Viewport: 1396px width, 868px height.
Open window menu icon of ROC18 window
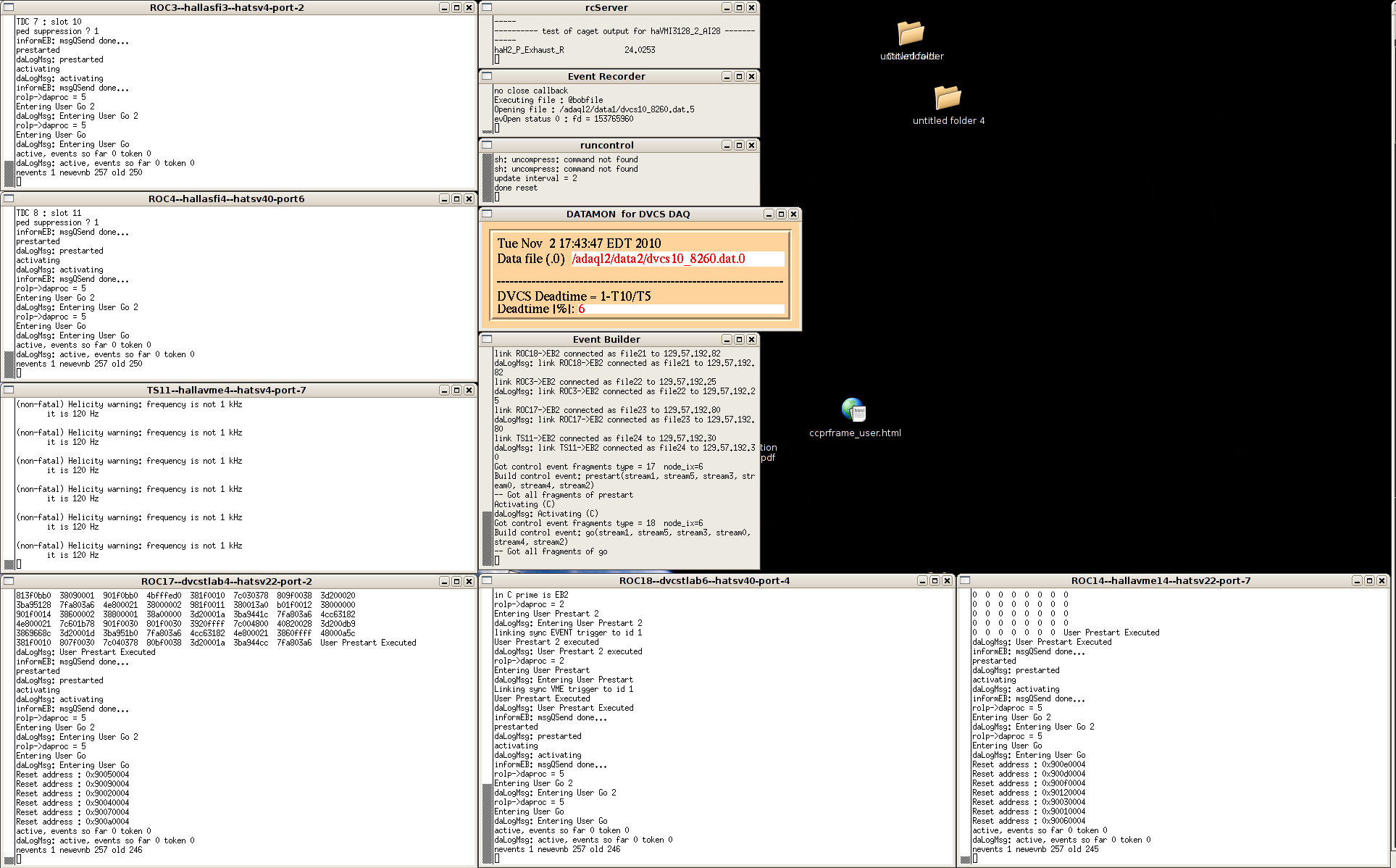[487, 580]
